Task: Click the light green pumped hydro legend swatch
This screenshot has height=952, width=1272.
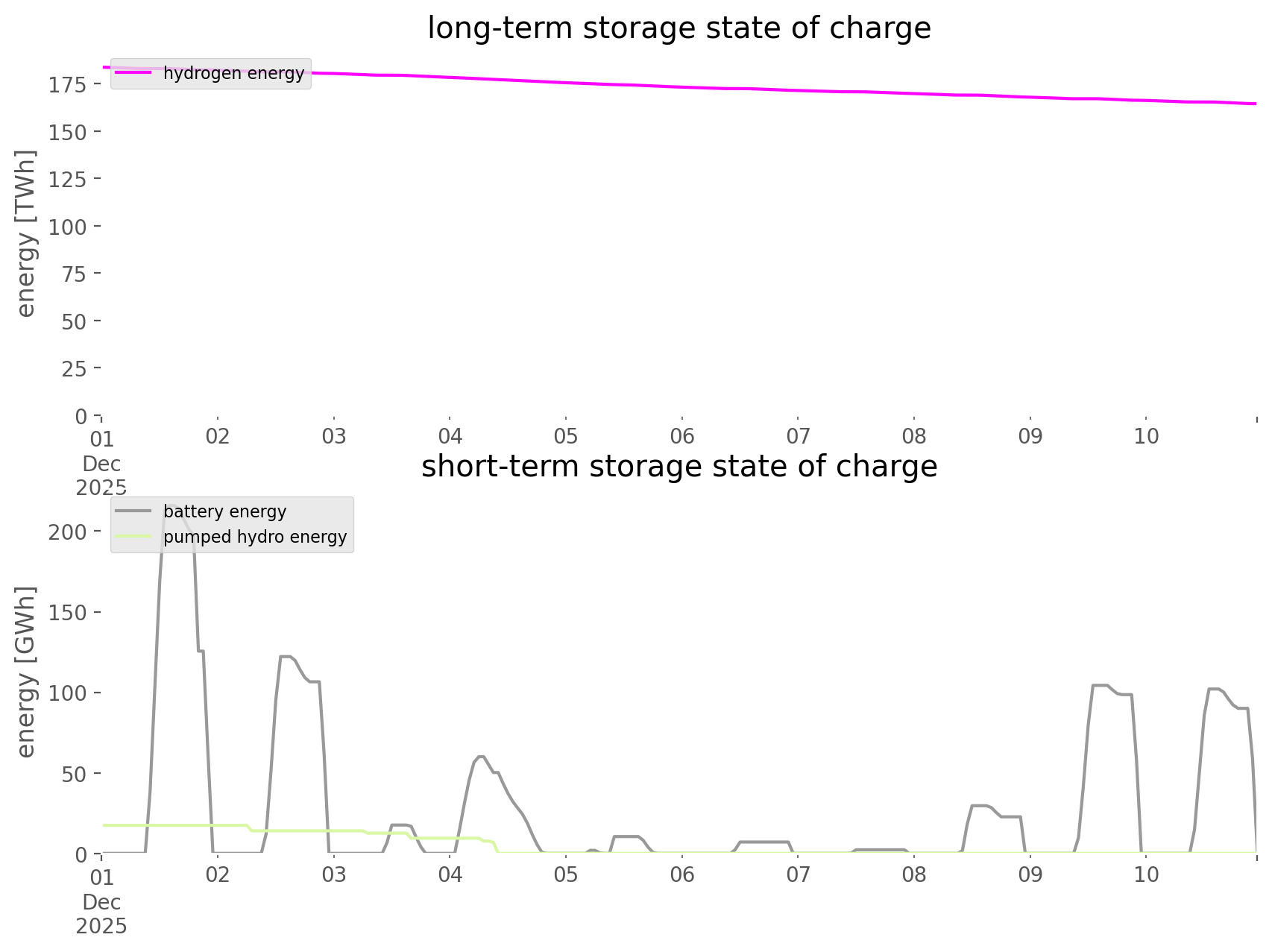Action: coord(134,537)
